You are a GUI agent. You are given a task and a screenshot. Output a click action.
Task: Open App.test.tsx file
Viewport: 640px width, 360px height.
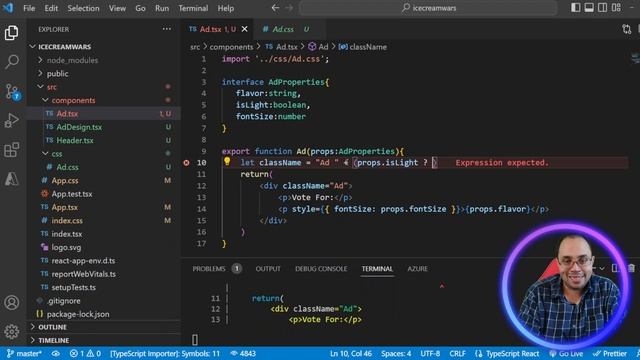71,194
